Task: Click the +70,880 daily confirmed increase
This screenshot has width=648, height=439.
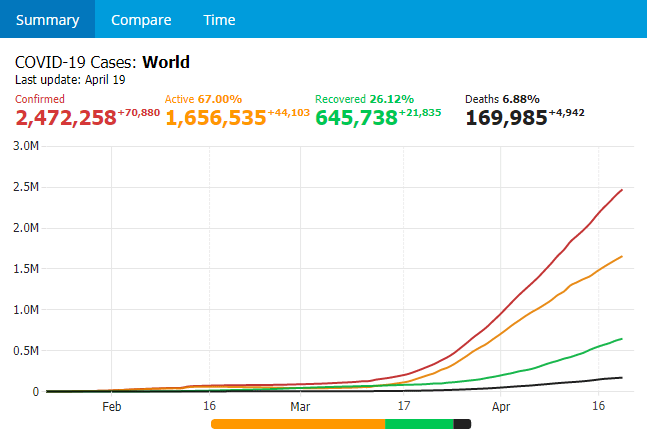Action: point(138,113)
